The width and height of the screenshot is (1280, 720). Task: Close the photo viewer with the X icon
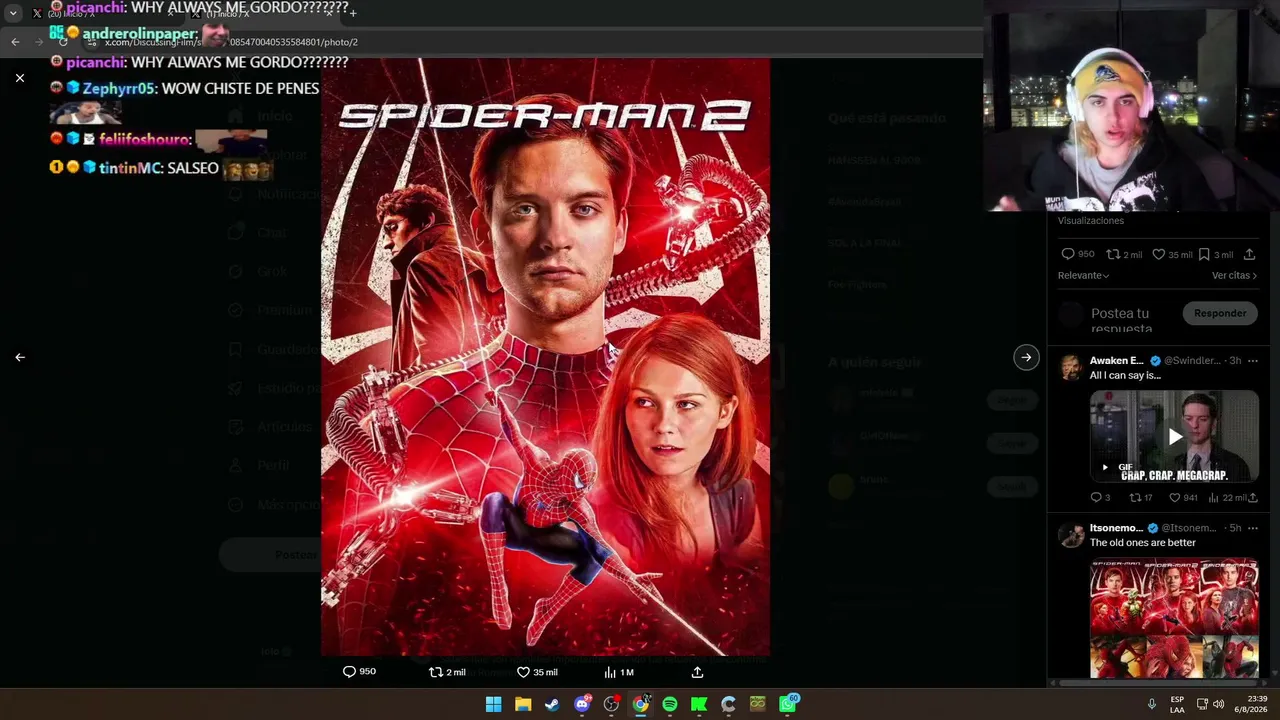20,78
